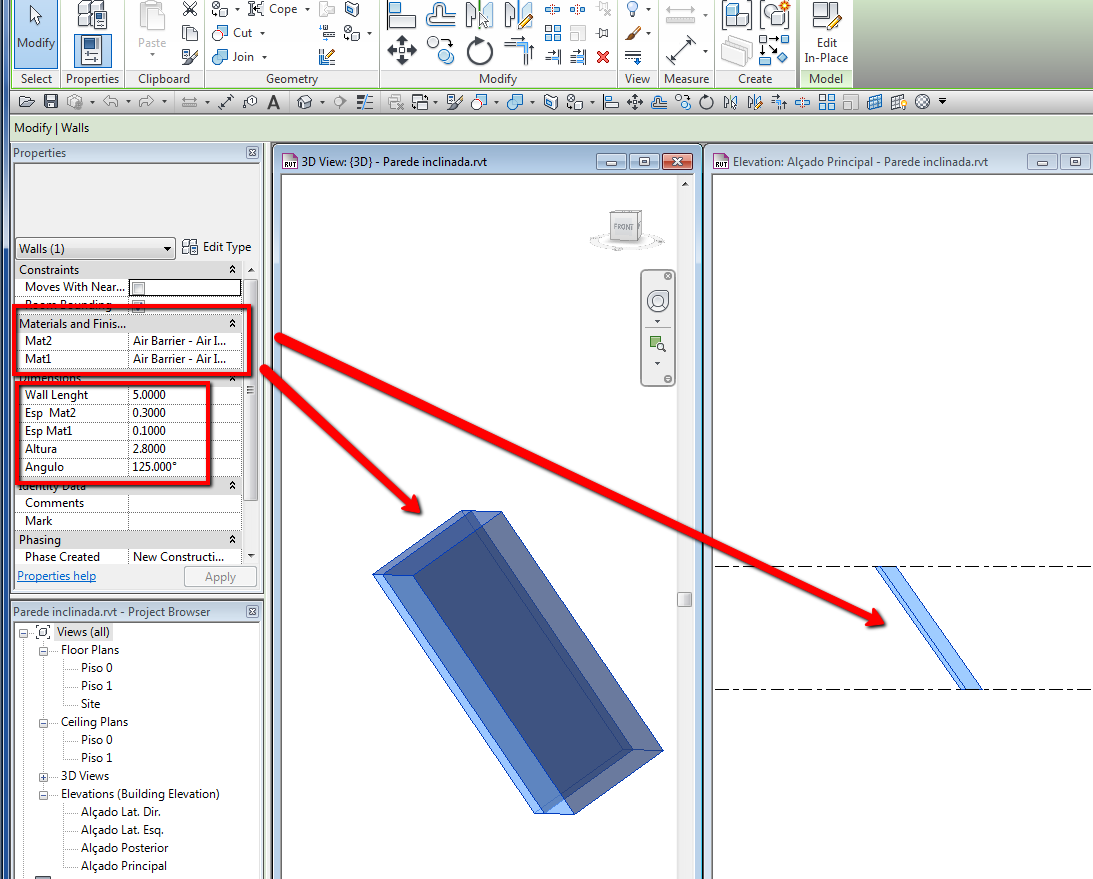
Task: Toggle the Properties palette ribbon button
Action: pyautogui.click(x=92, y=51)
